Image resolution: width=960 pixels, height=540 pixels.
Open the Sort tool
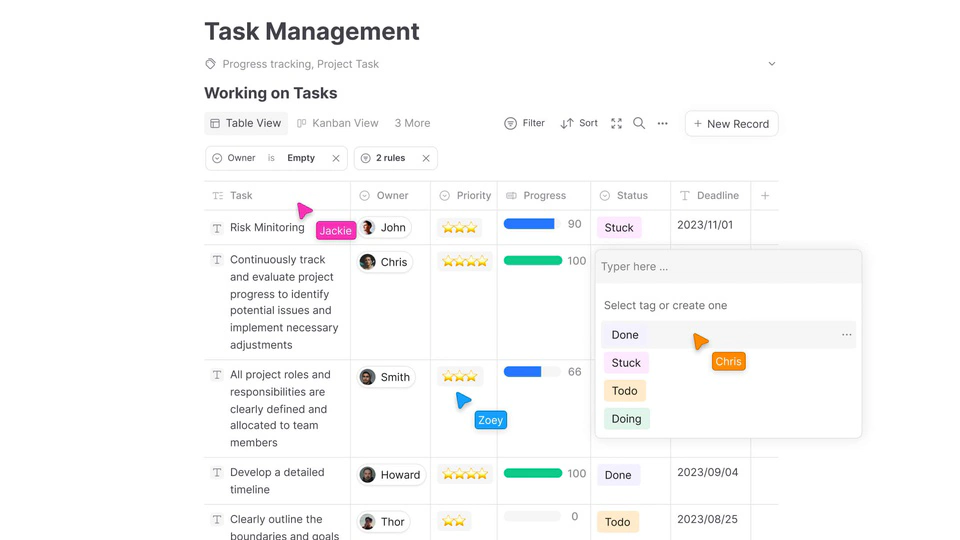coord(579,124)
